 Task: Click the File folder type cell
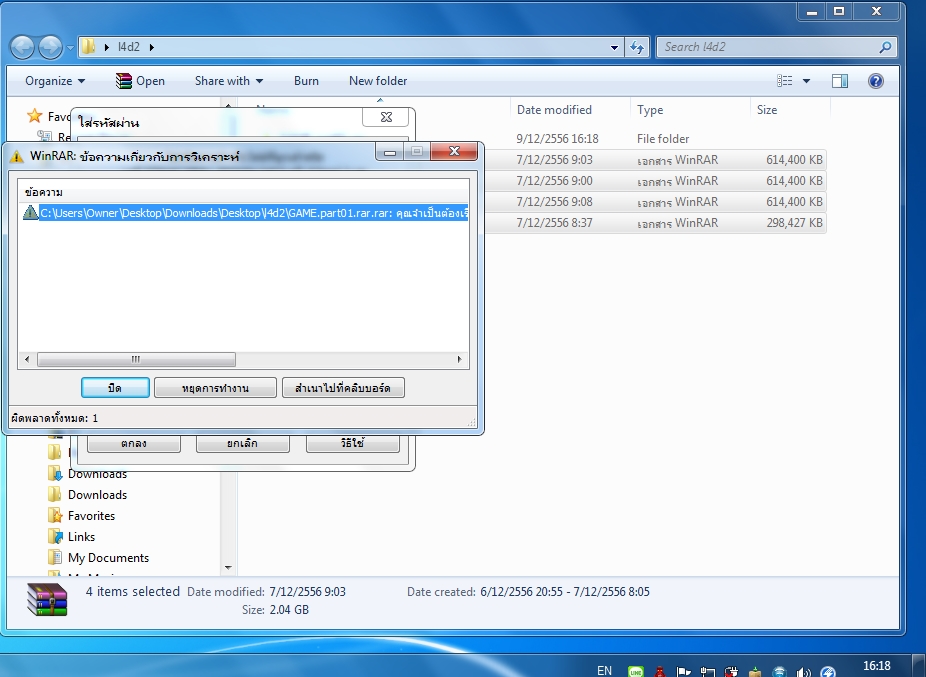coord(663,139)
